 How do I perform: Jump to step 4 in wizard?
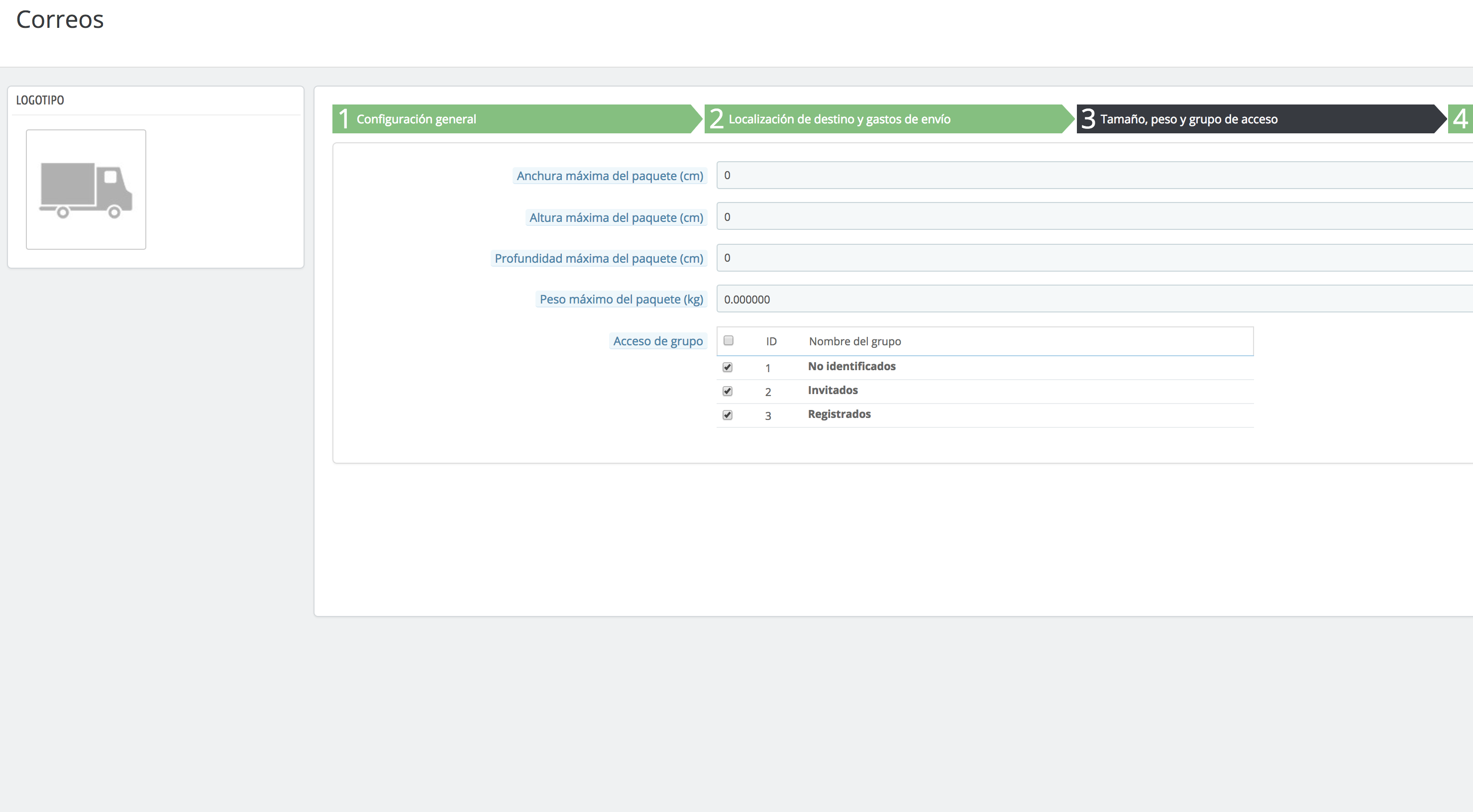coord(1461,119)
